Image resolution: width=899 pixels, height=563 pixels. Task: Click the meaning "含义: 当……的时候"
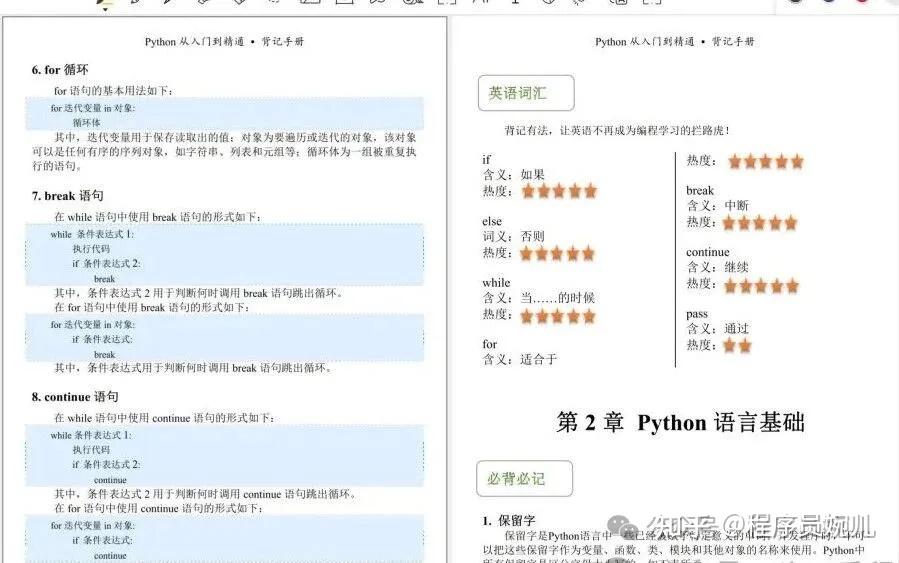tap(538, 298)
